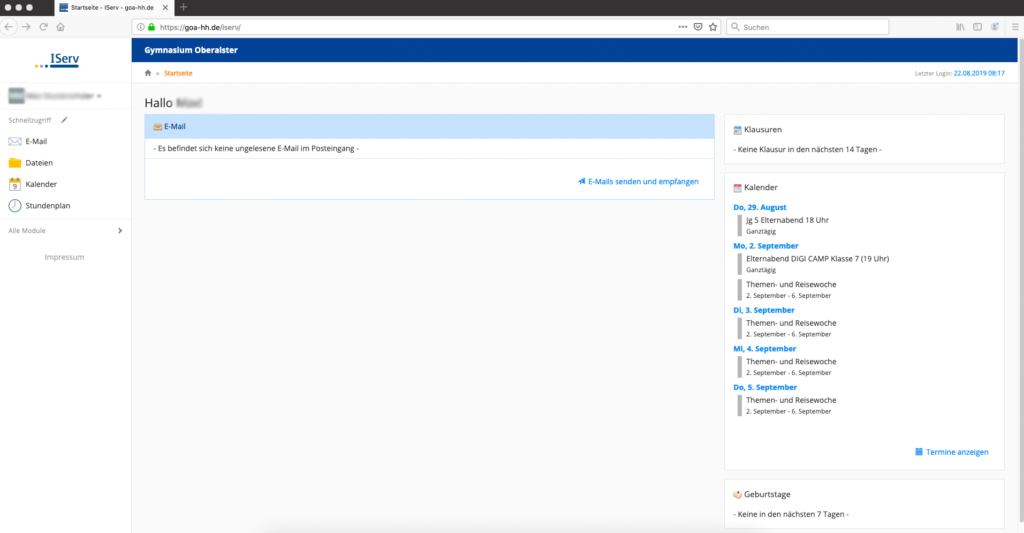Click the no unread e-mail message text
This screenshot has width=1024, height=533.
256,148
